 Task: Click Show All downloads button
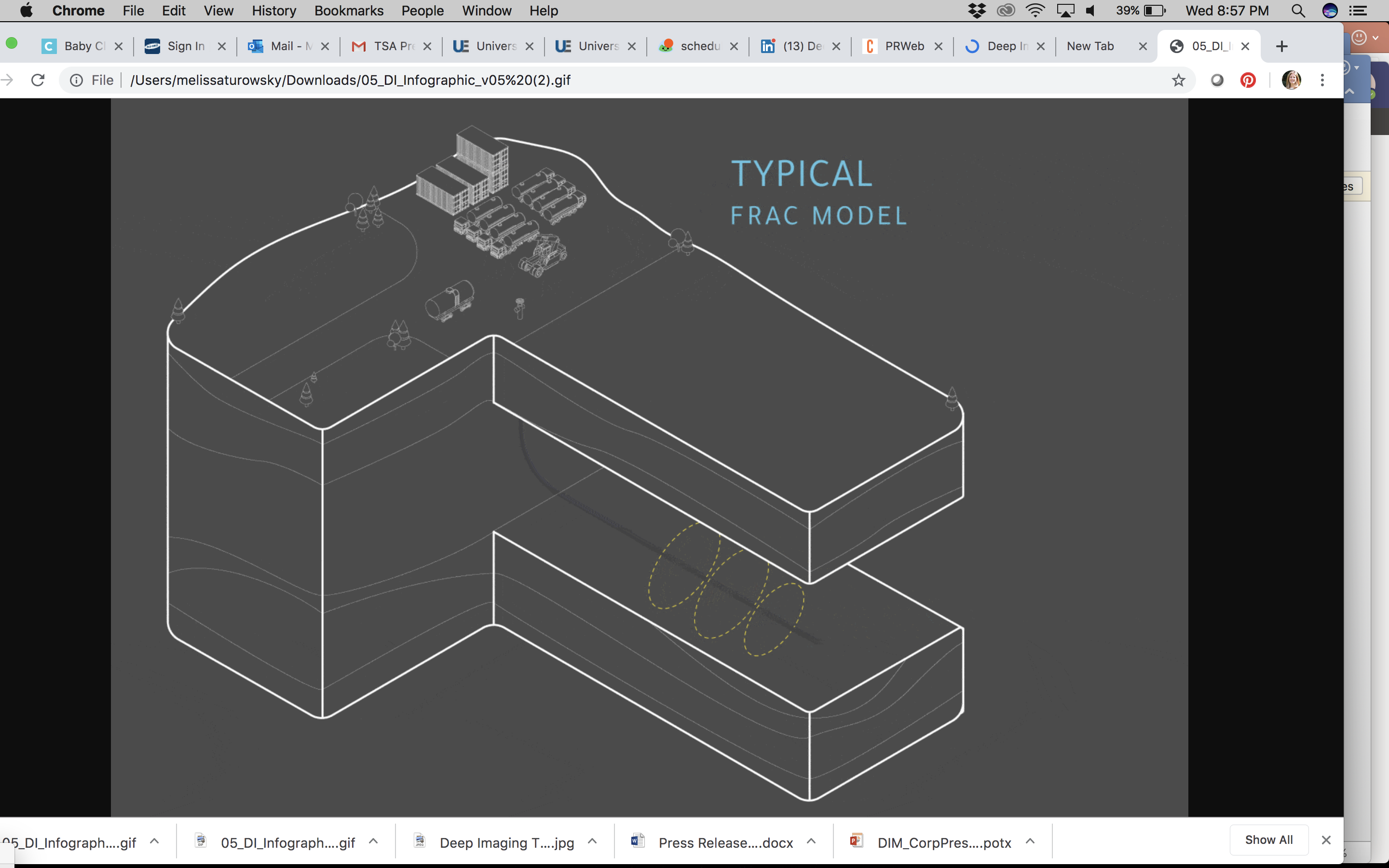1268,840
